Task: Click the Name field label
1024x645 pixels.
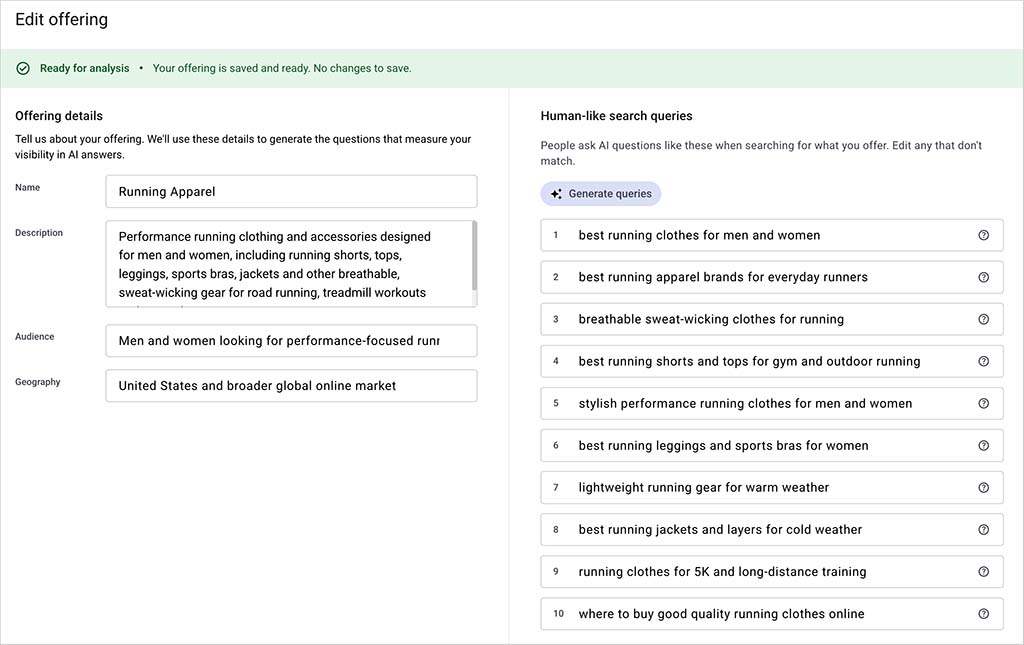Action: (27, 187)
